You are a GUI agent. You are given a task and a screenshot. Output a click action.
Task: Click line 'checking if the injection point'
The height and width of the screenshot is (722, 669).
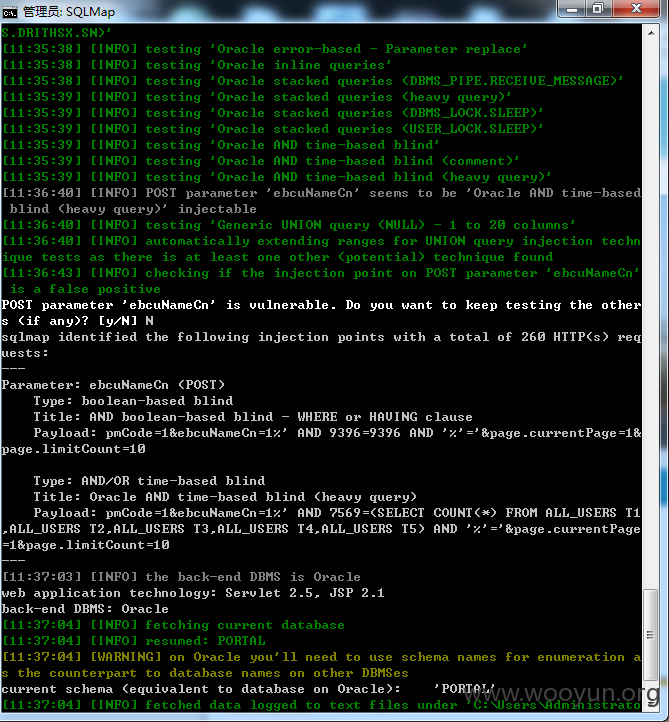(321, 281)
